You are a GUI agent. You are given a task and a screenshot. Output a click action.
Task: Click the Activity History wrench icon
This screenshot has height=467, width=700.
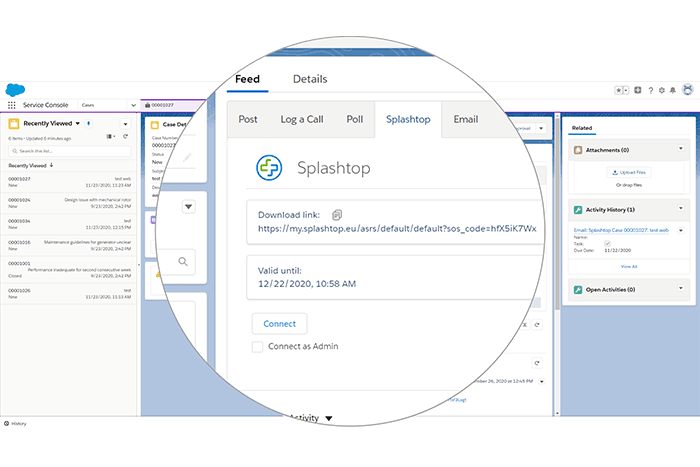[x=578, y=210]
